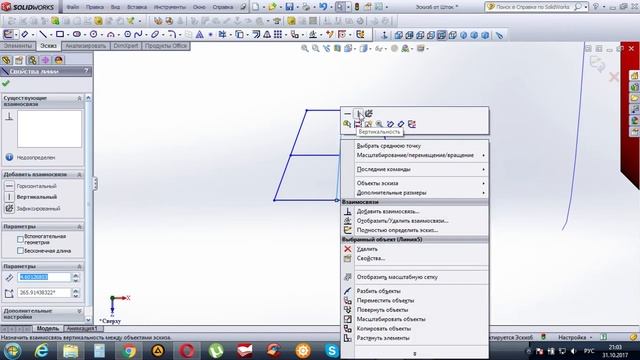Choose Отобразить/Удалить взаимосвязи menu item

pos(402,221)
